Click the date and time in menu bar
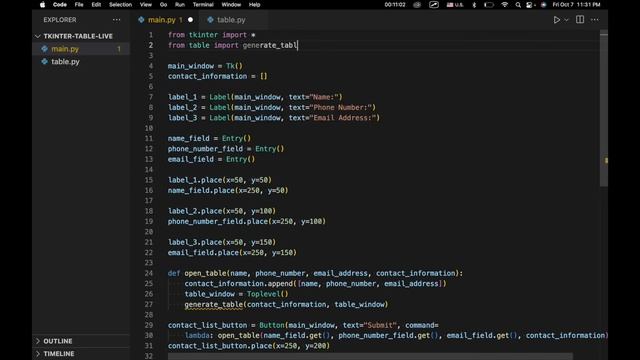The width and height of the screenshot is (640, 360). pyautogui.click(x=576, y=4)
